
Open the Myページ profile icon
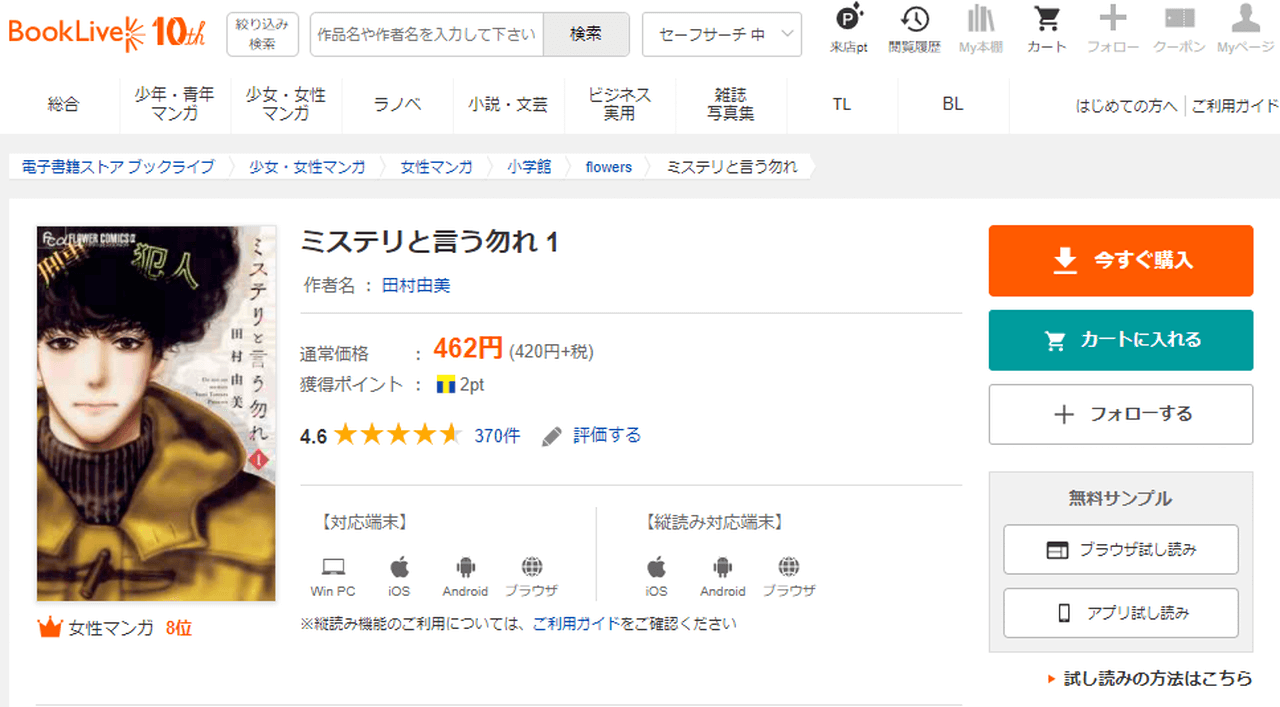click(x=1245, y=20)
